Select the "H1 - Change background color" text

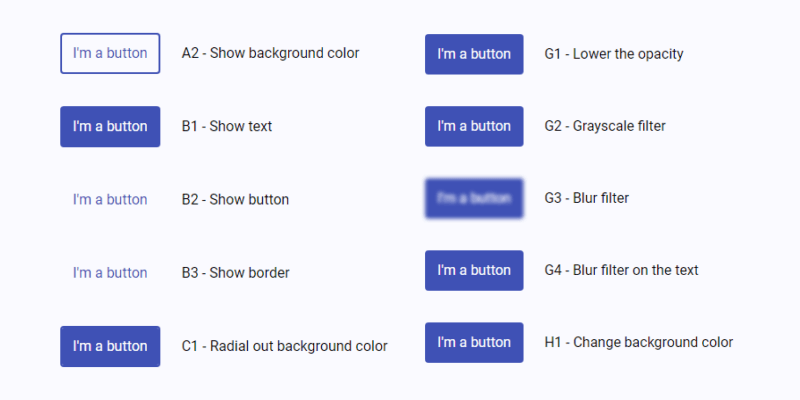(x=638, y=342)
